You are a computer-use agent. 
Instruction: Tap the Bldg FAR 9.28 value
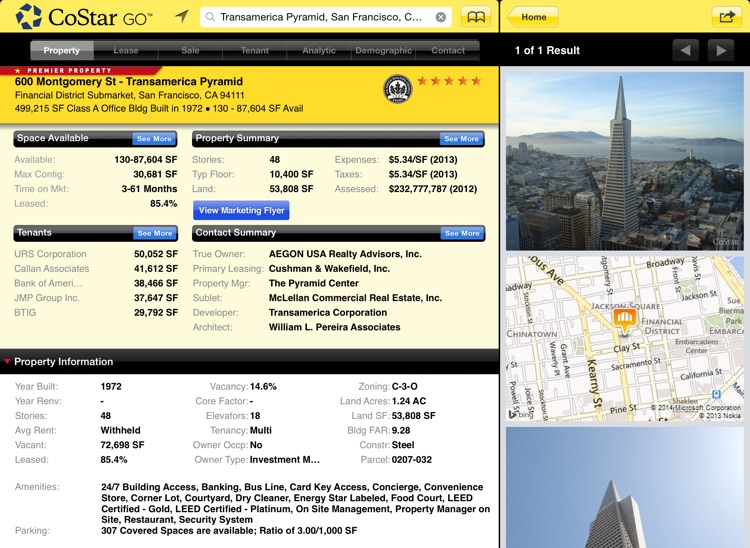click(x=401, y=430)
